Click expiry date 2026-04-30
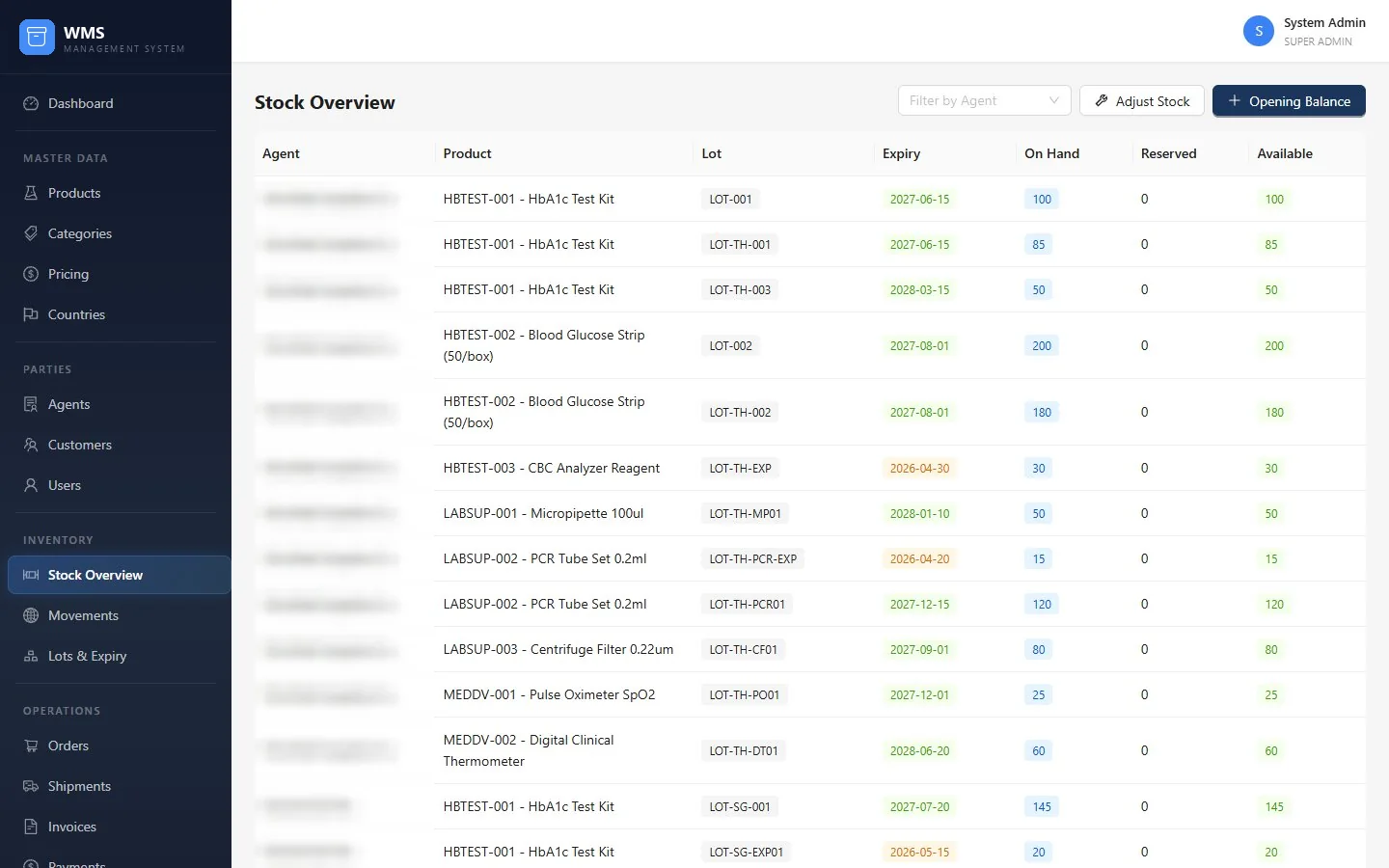This screenshot has height=868, width=1389. (x=919, y=468)
